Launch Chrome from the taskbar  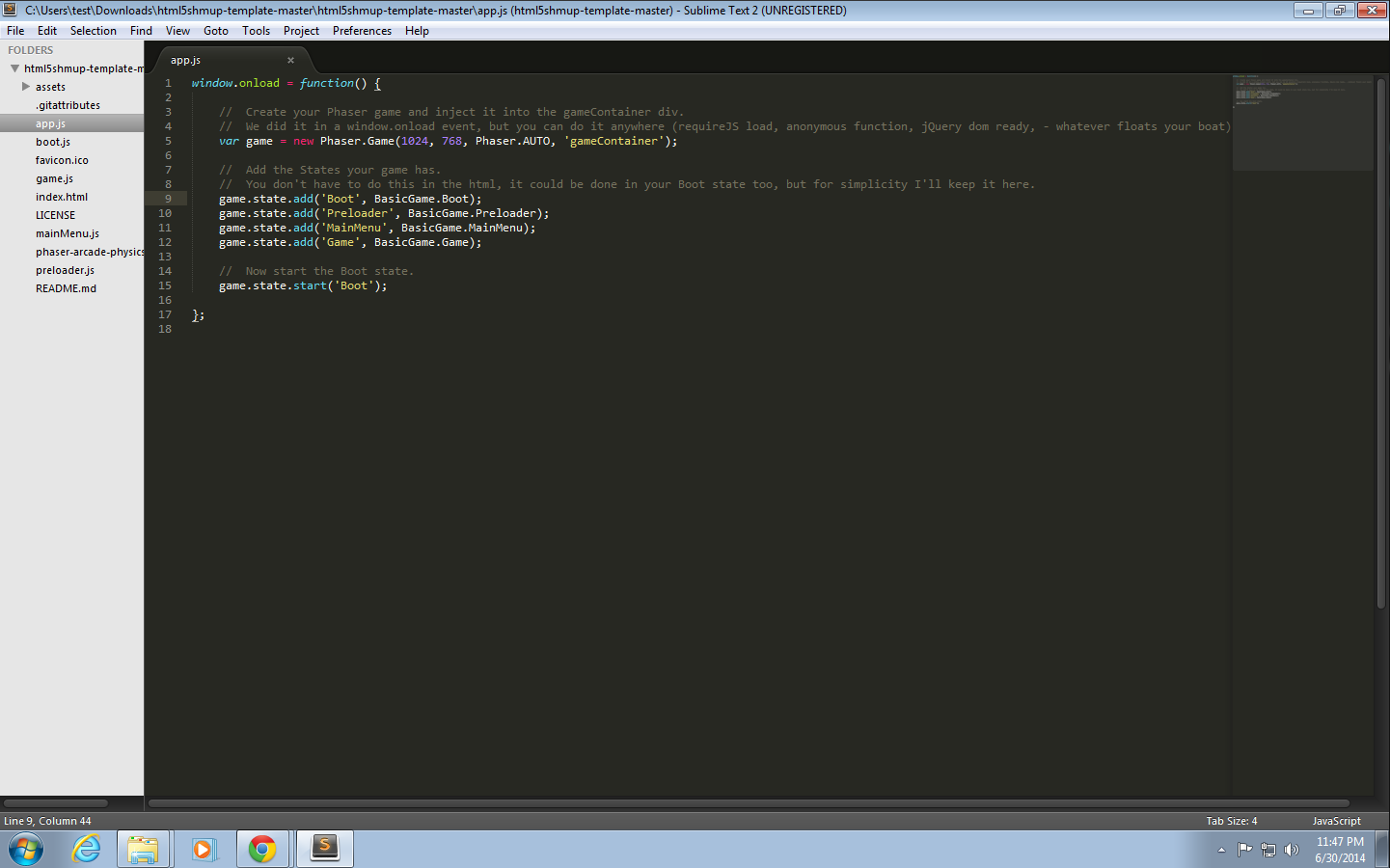click(x=262, y=849)
